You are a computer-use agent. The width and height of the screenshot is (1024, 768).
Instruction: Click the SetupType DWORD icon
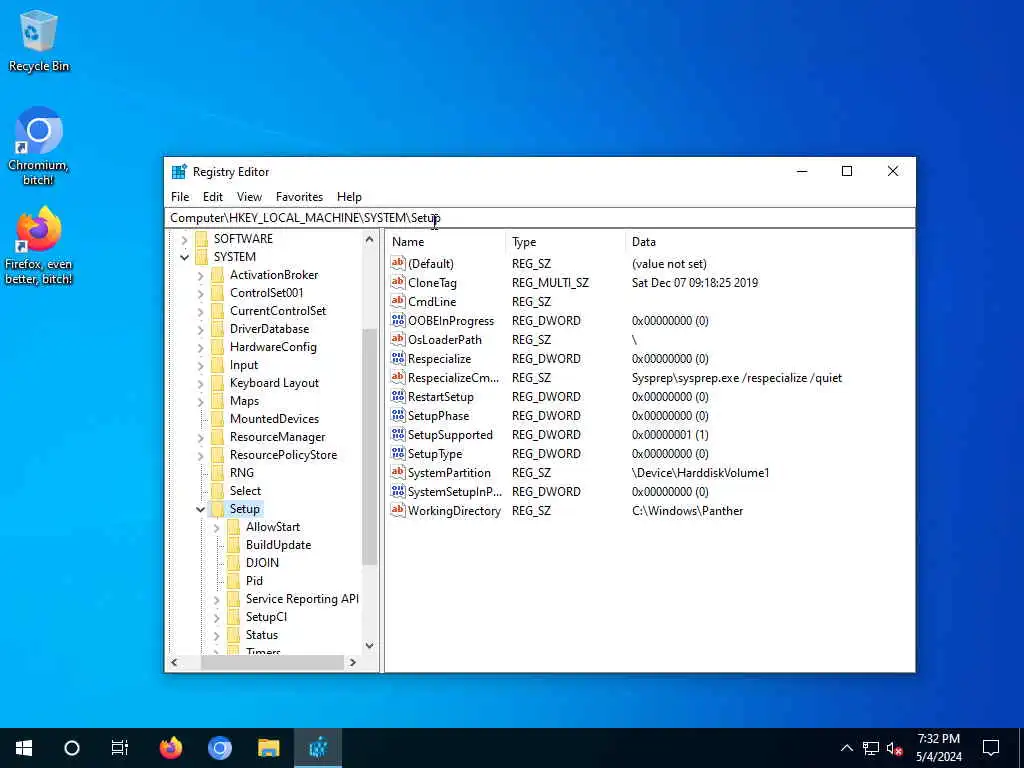pyautogui.click(x=398, y=453)
